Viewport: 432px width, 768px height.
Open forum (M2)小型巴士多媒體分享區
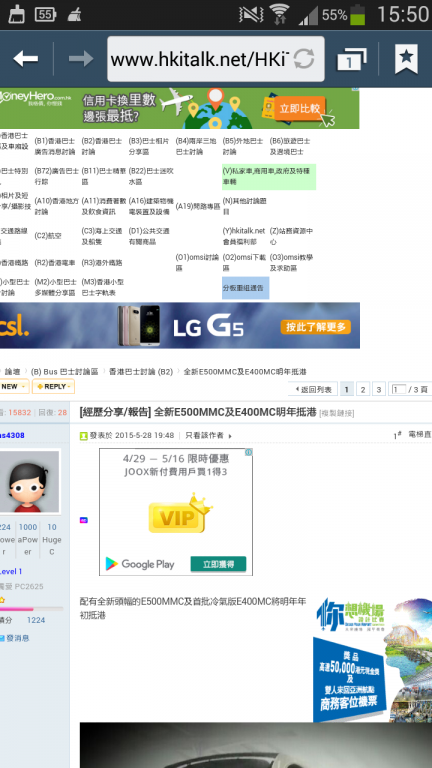click(x=55, y=288)
